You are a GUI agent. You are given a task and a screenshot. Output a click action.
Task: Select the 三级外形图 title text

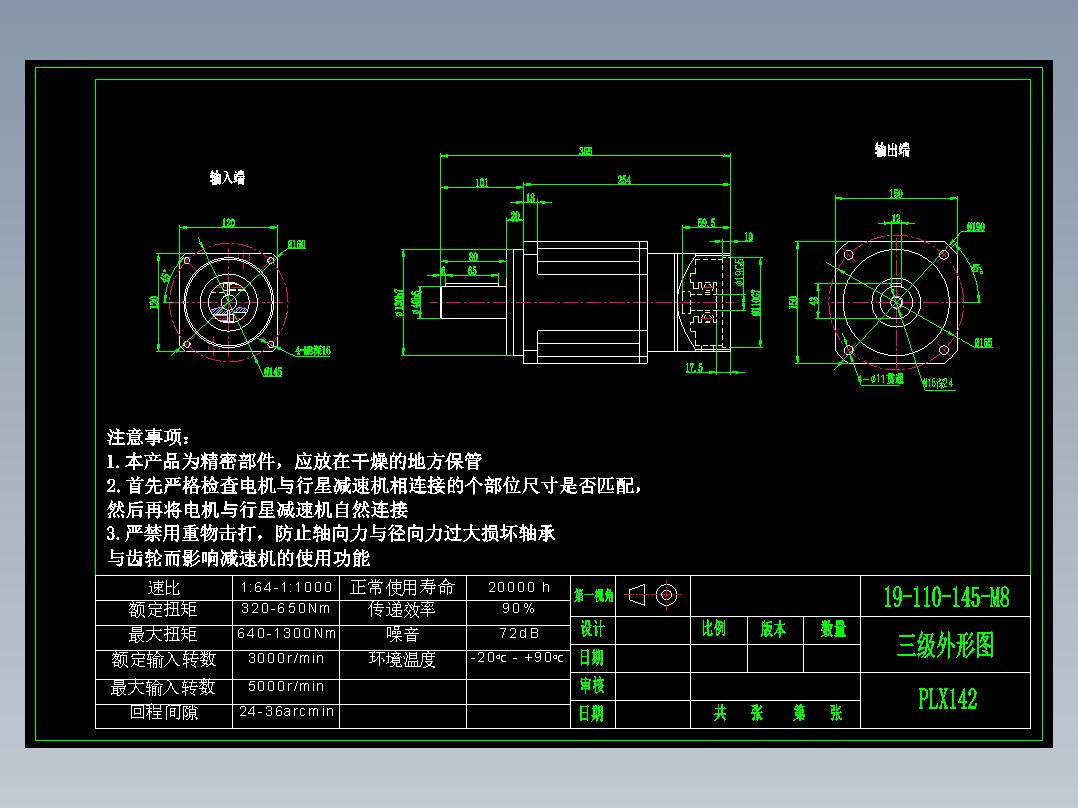[946, 646]
